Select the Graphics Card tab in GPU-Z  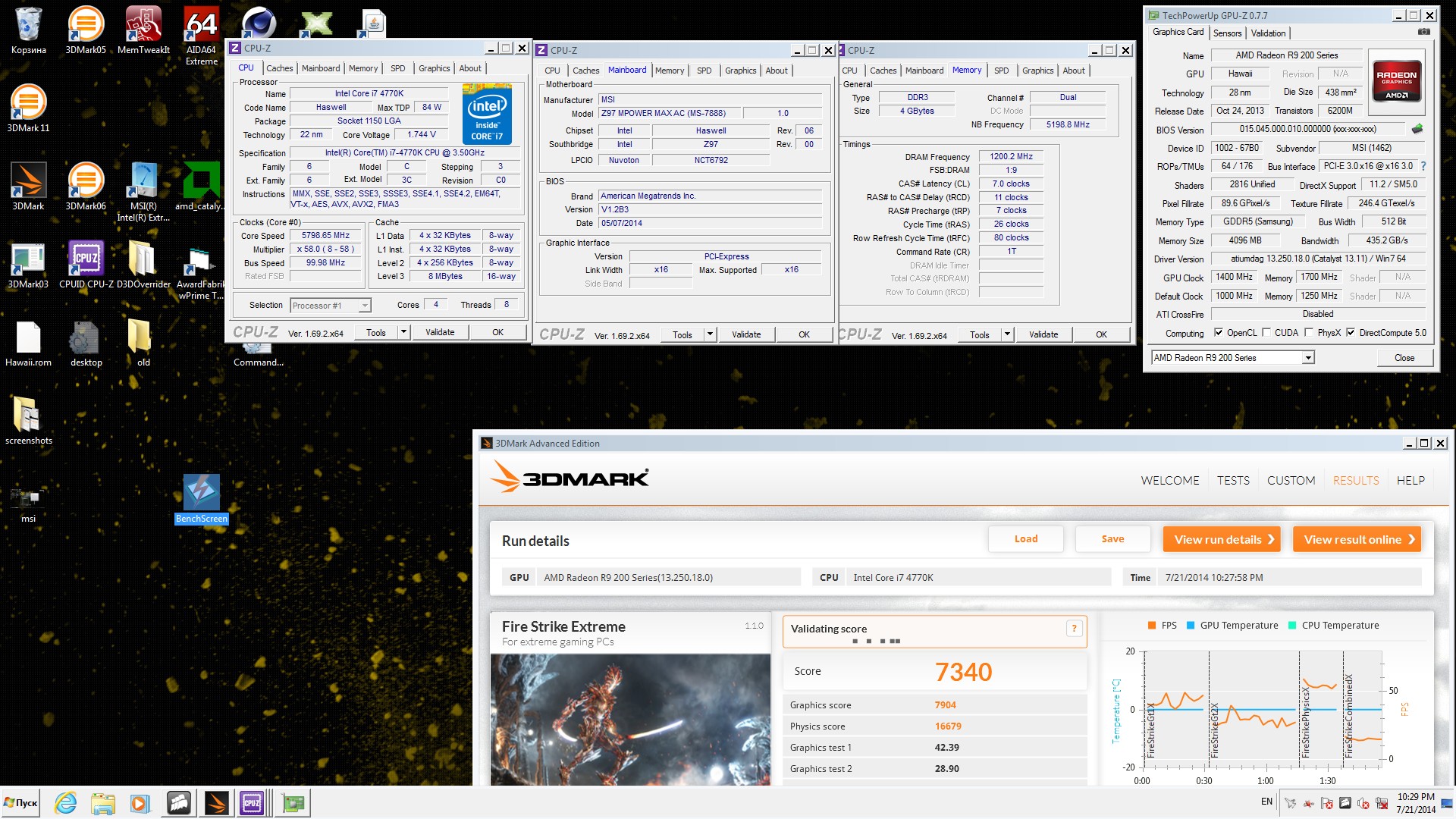point(1178,33)
